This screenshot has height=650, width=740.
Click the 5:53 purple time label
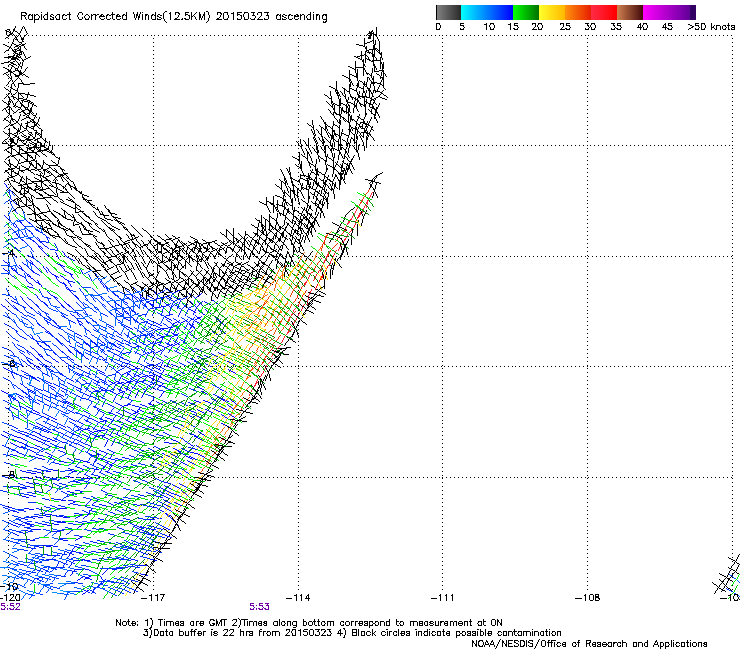point(260,607)
